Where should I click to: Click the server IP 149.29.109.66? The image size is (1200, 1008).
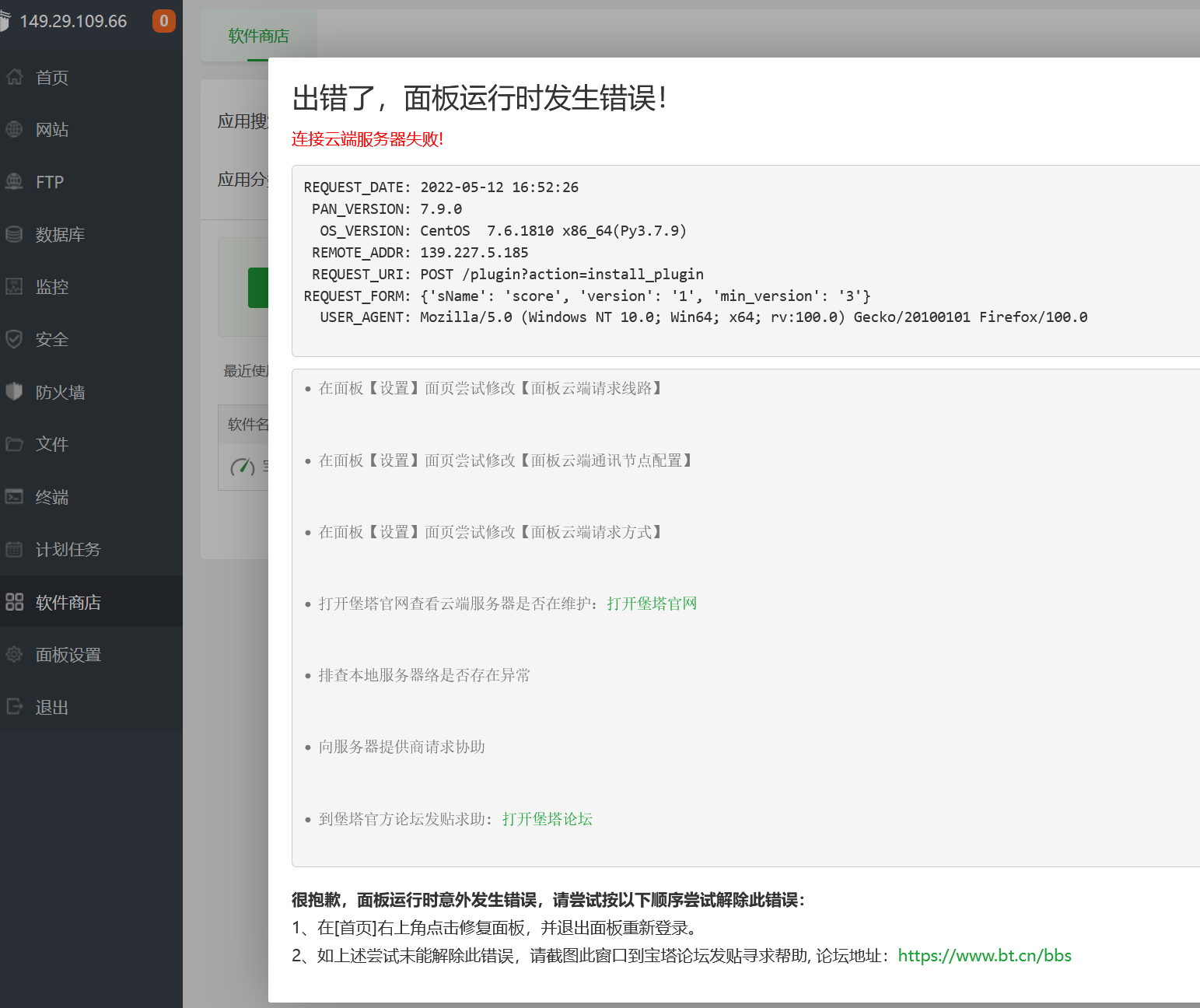pos(73,21)
